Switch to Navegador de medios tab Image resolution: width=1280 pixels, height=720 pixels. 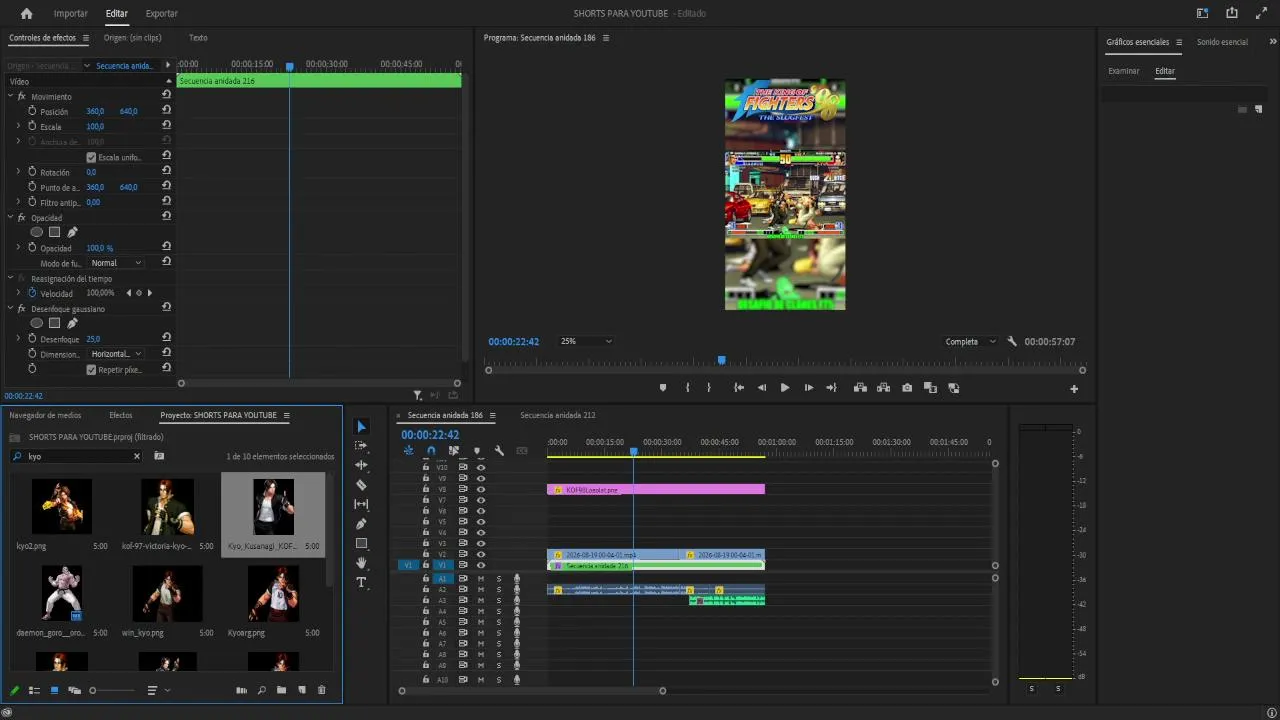tap(45, 415)
